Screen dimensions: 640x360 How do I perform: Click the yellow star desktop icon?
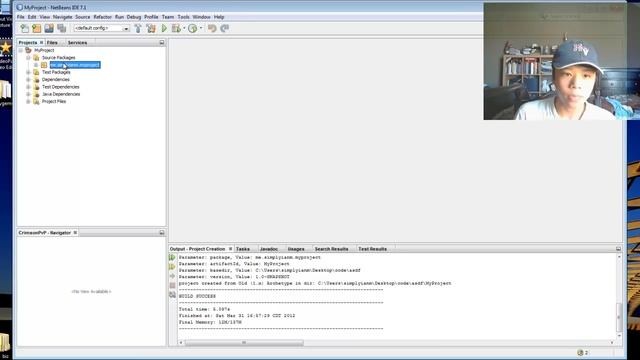coord(5,48)
